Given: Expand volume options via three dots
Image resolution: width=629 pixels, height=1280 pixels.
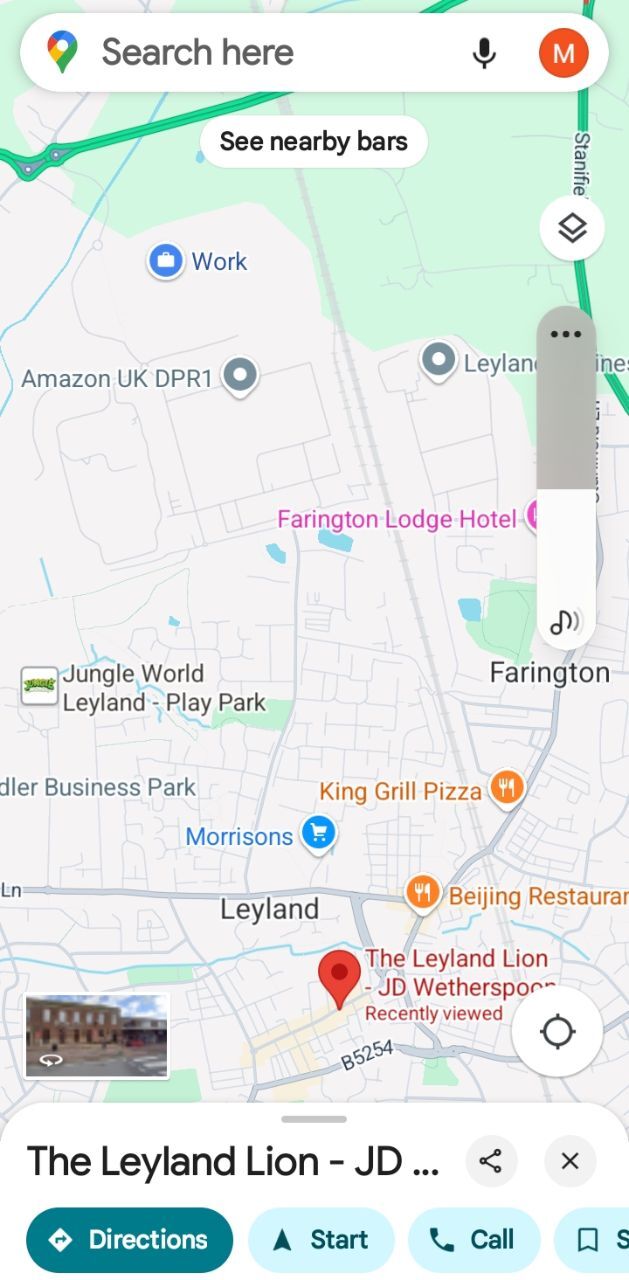Looking at the screenshot, I should [x=566, y=335].
